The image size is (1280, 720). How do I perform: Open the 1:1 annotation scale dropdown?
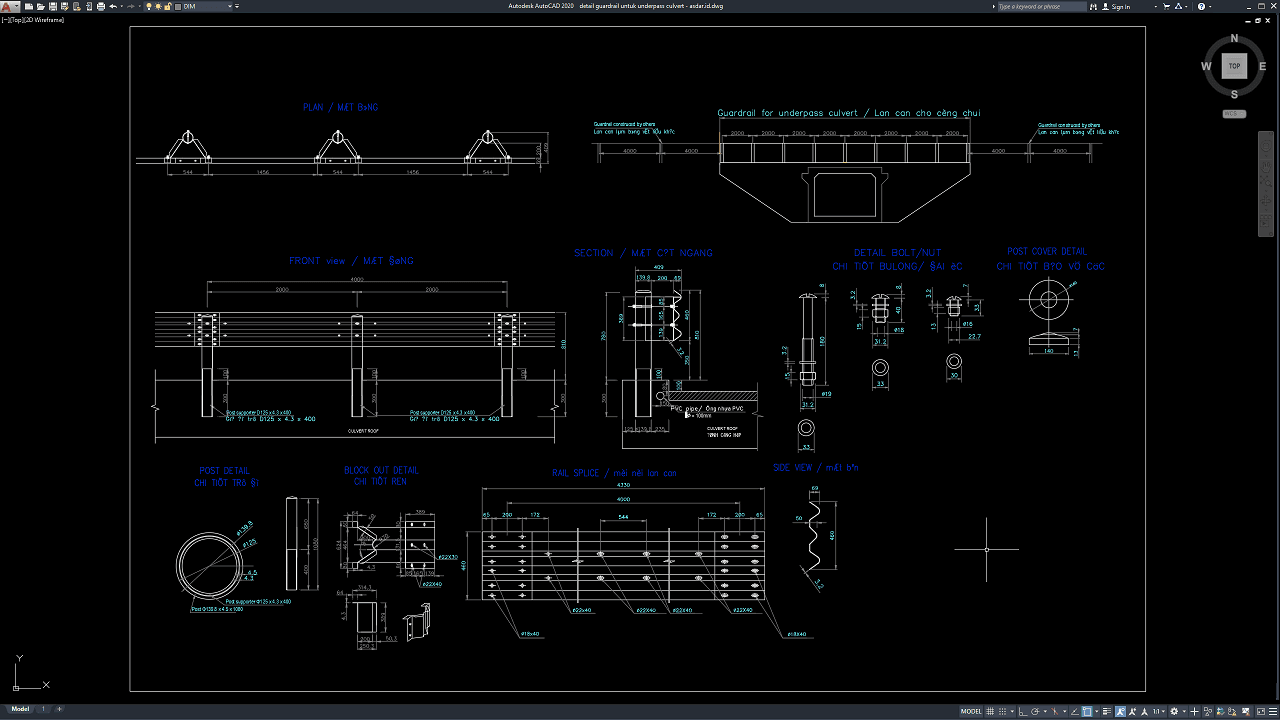[1158, 712]
